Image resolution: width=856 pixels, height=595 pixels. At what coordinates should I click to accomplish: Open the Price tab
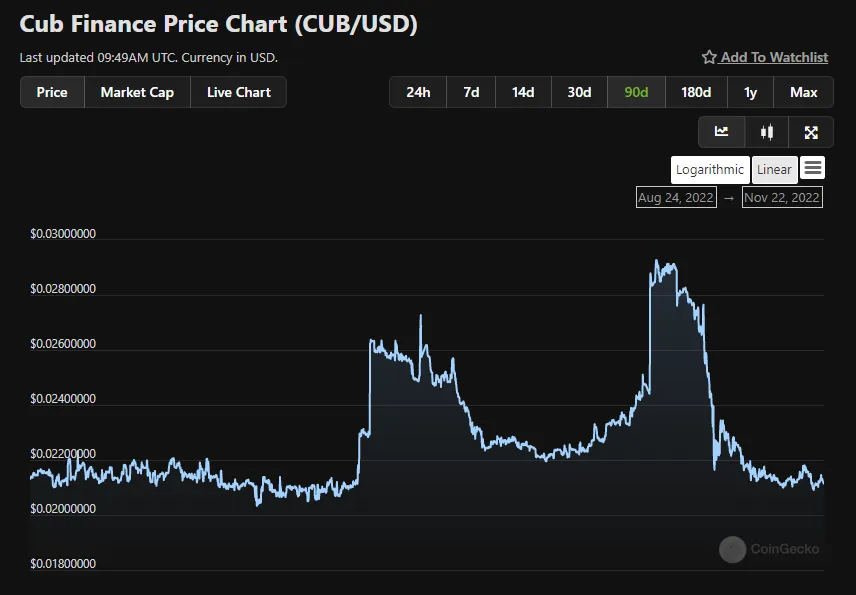tap(52, 92)
